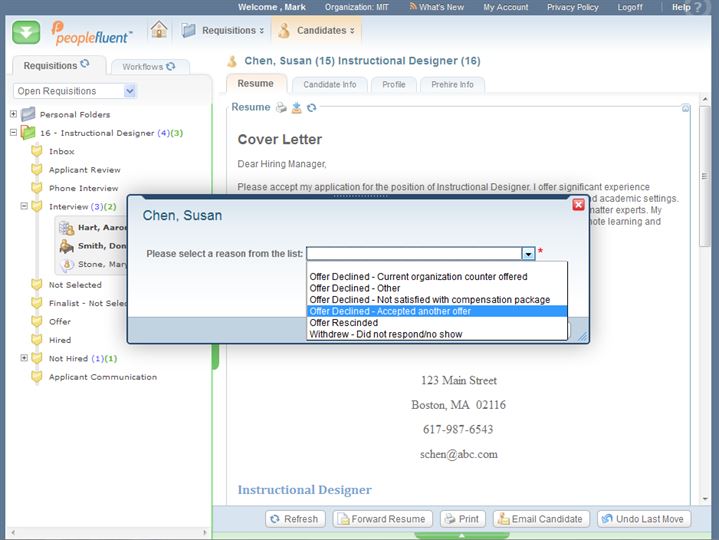Switch to the Candidate Info tab
Viewport: 719px width, 540px height.
329,85
